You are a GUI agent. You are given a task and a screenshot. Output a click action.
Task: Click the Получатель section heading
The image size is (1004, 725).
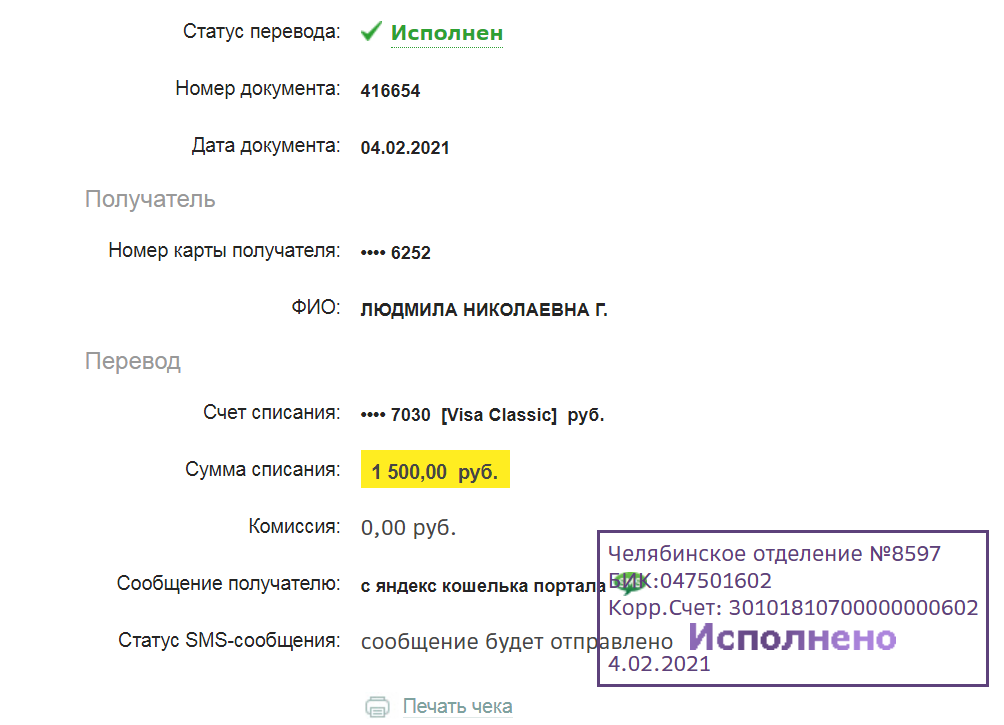tap(150, 199)
